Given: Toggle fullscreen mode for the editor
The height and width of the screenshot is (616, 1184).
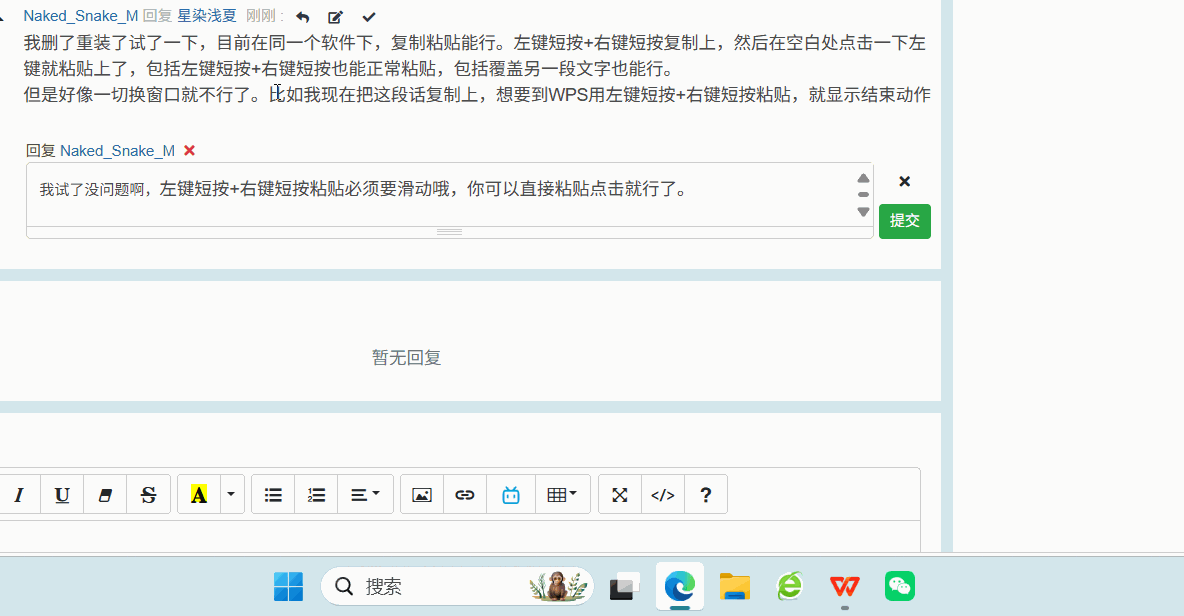Looking at the screenshot, I should tap(620, 495).
